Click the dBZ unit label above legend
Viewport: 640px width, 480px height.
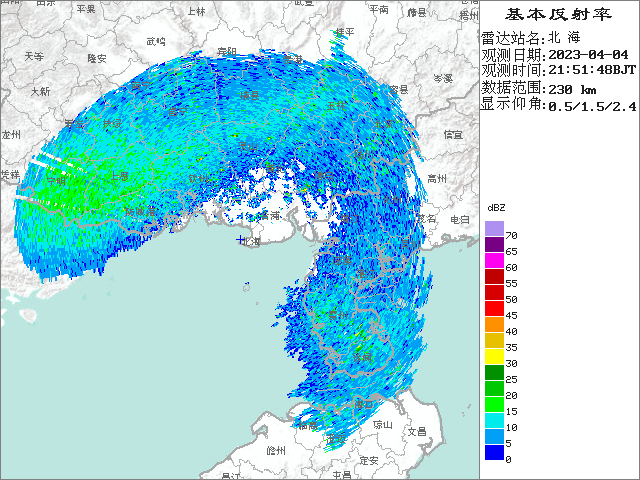pos(496,208)
